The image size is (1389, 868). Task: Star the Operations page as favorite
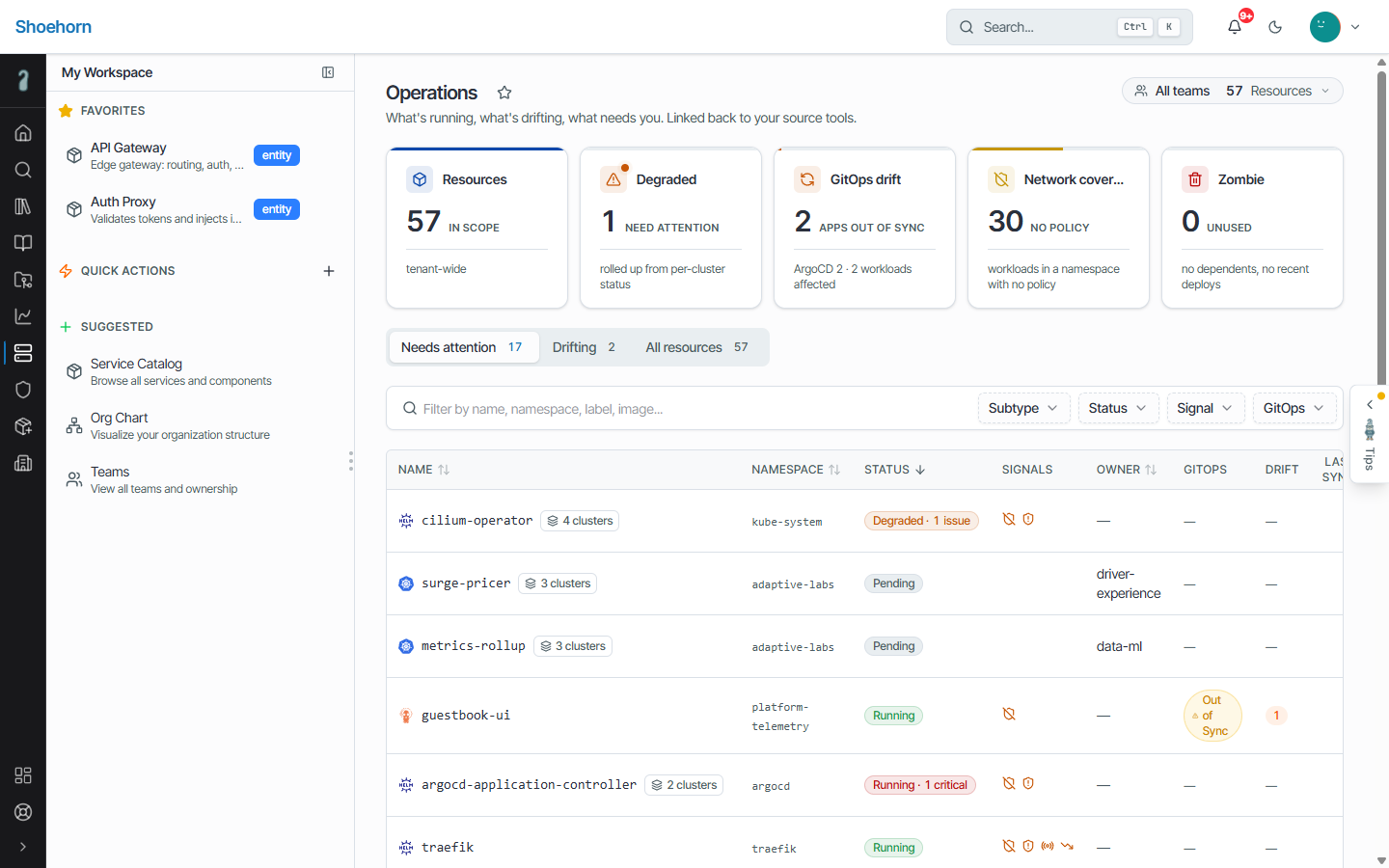click(x=504, y=93)
